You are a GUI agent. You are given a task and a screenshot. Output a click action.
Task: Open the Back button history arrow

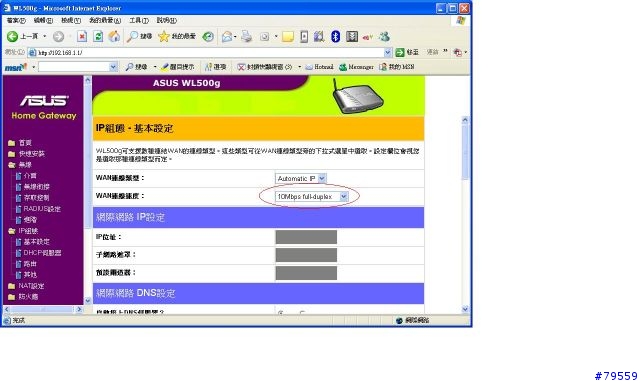[x=44, y=37]
